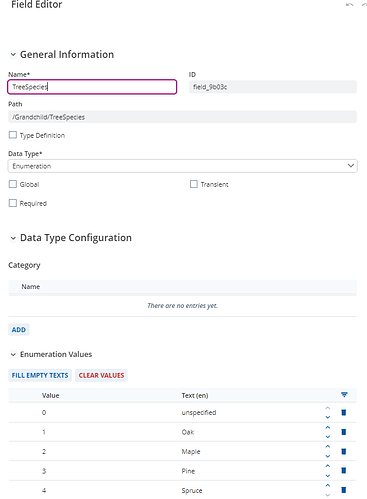The width and height of the screenshot is (367, 499).
Task: Collapse the Enumeration Values section
Action: (x=13, y=354)
